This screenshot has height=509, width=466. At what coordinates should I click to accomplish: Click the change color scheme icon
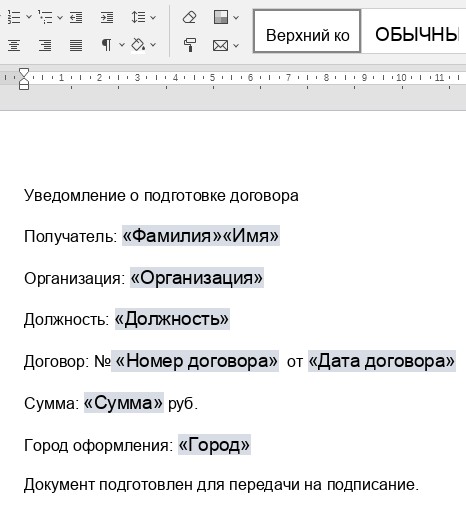click(221, 17)
